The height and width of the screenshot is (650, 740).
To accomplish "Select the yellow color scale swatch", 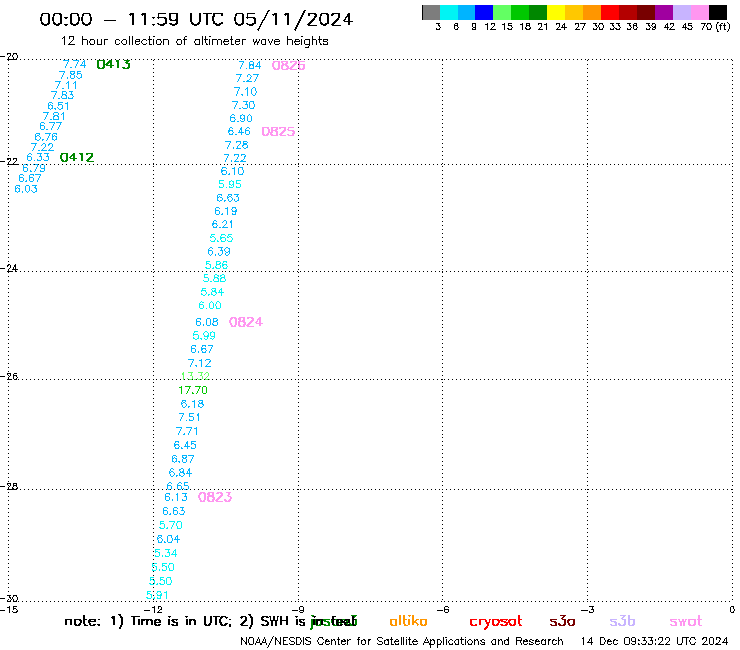I will click(556, 12).
